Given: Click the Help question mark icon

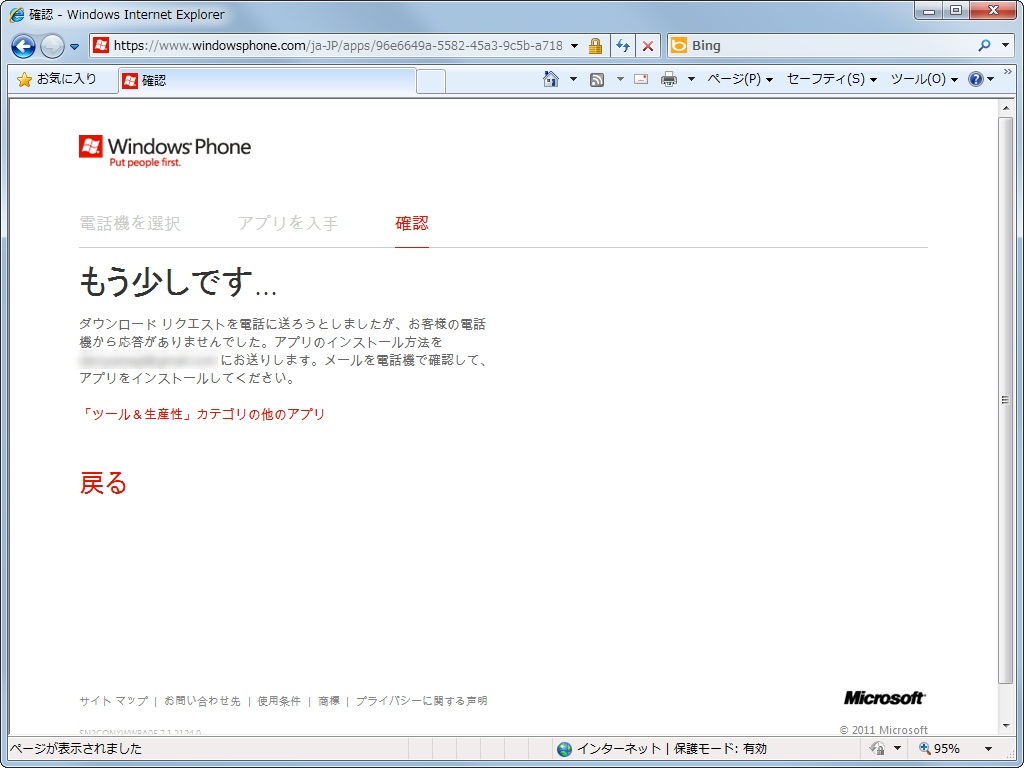Looking at the screenshot, I should click(977, 78).
